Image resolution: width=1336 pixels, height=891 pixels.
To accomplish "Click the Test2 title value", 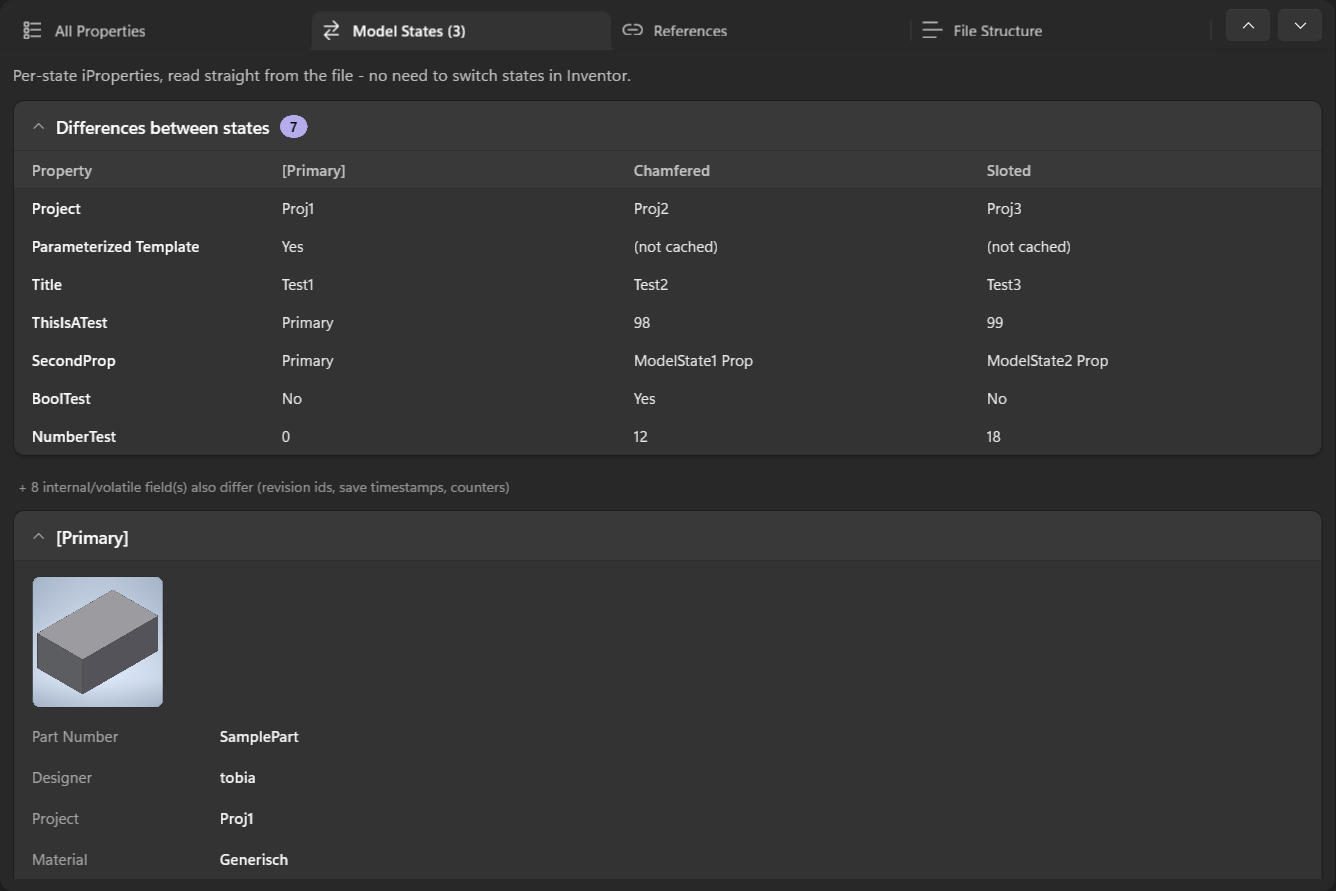I will pyautogui.click(x=651, y=285).
